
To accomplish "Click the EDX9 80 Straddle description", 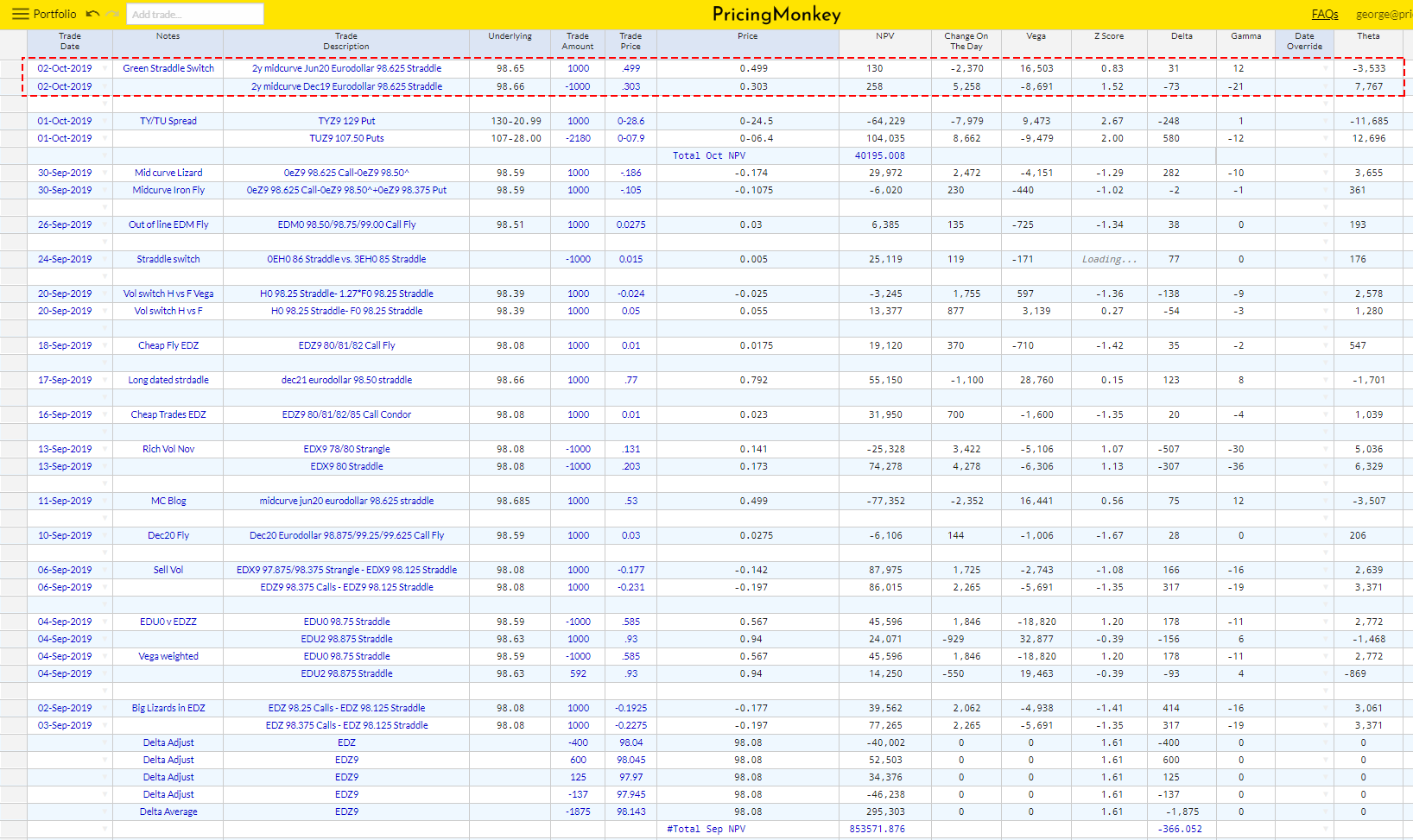I will [346, 466].
